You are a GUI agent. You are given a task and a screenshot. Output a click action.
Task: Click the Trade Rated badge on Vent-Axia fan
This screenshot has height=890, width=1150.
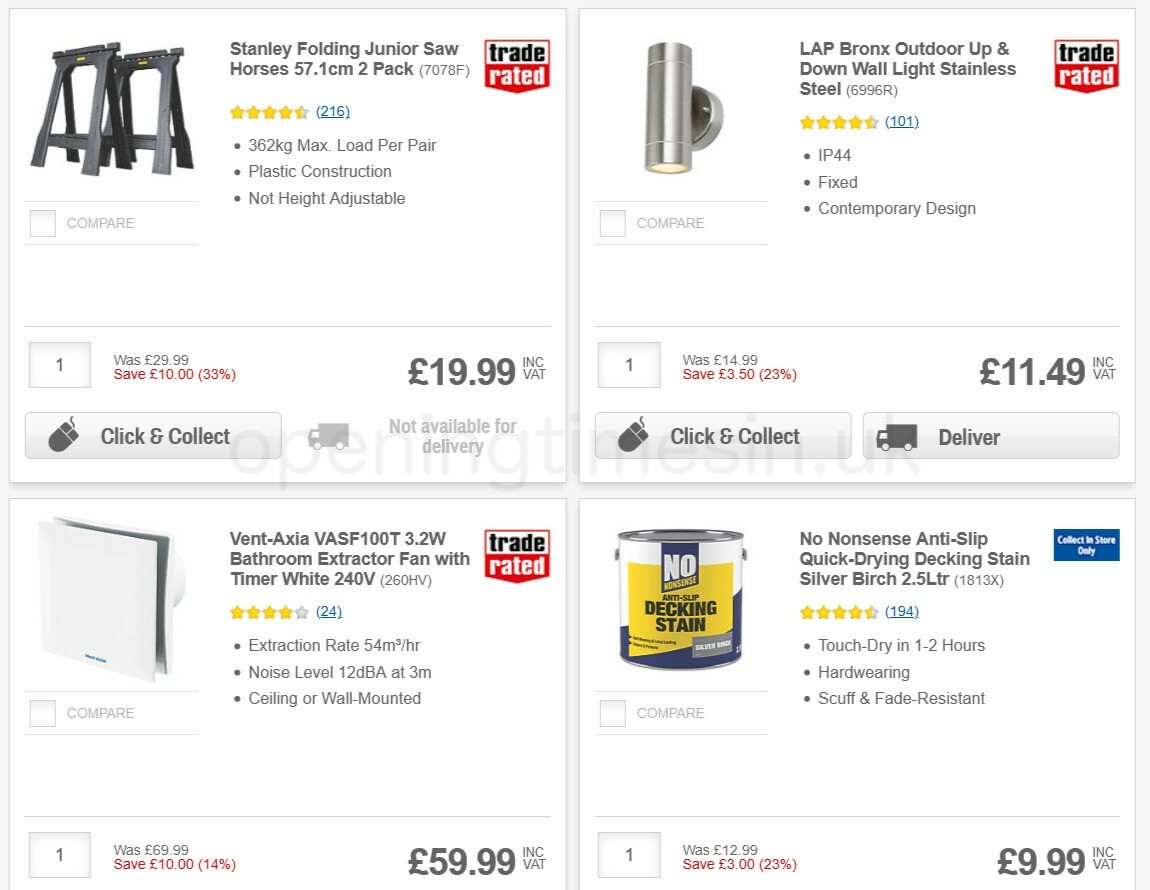pyautogui.click(x=516, y=553)
